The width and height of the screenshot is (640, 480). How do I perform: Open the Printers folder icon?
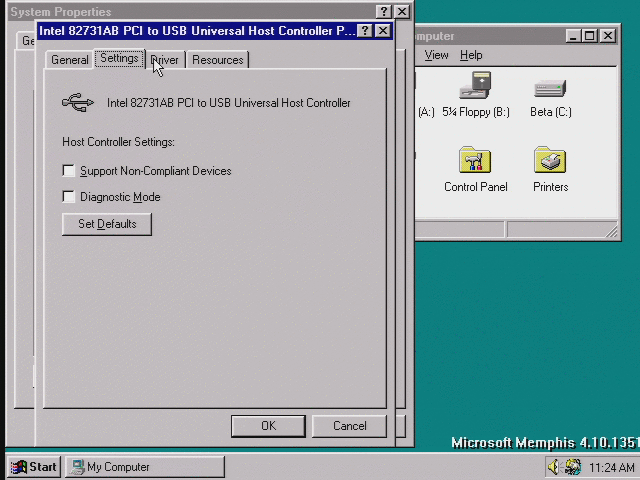(550, 160)
